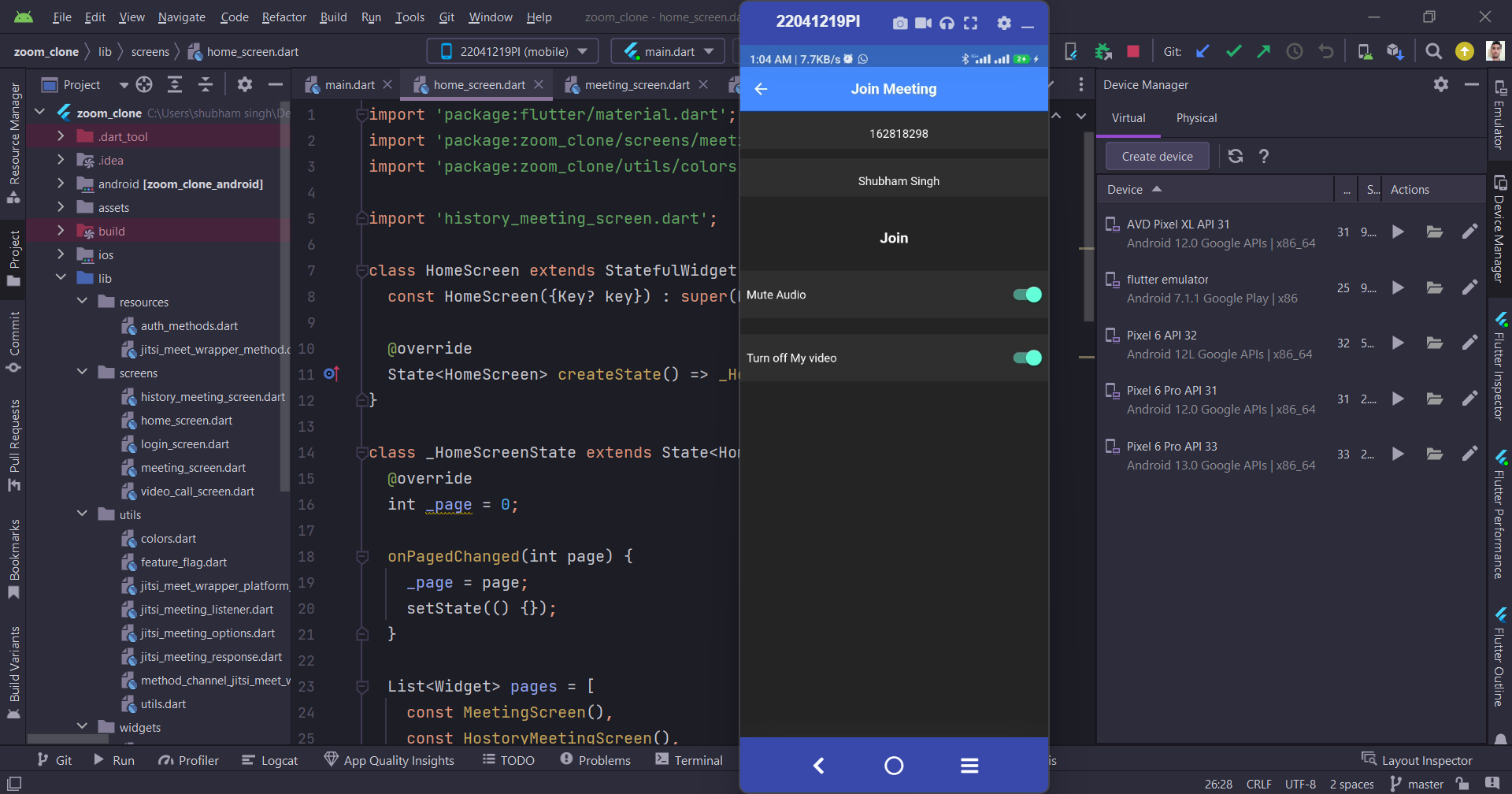Viewport: 1512px width, 794px height.
Task: Expand the .idea folder
Action: 61,160
